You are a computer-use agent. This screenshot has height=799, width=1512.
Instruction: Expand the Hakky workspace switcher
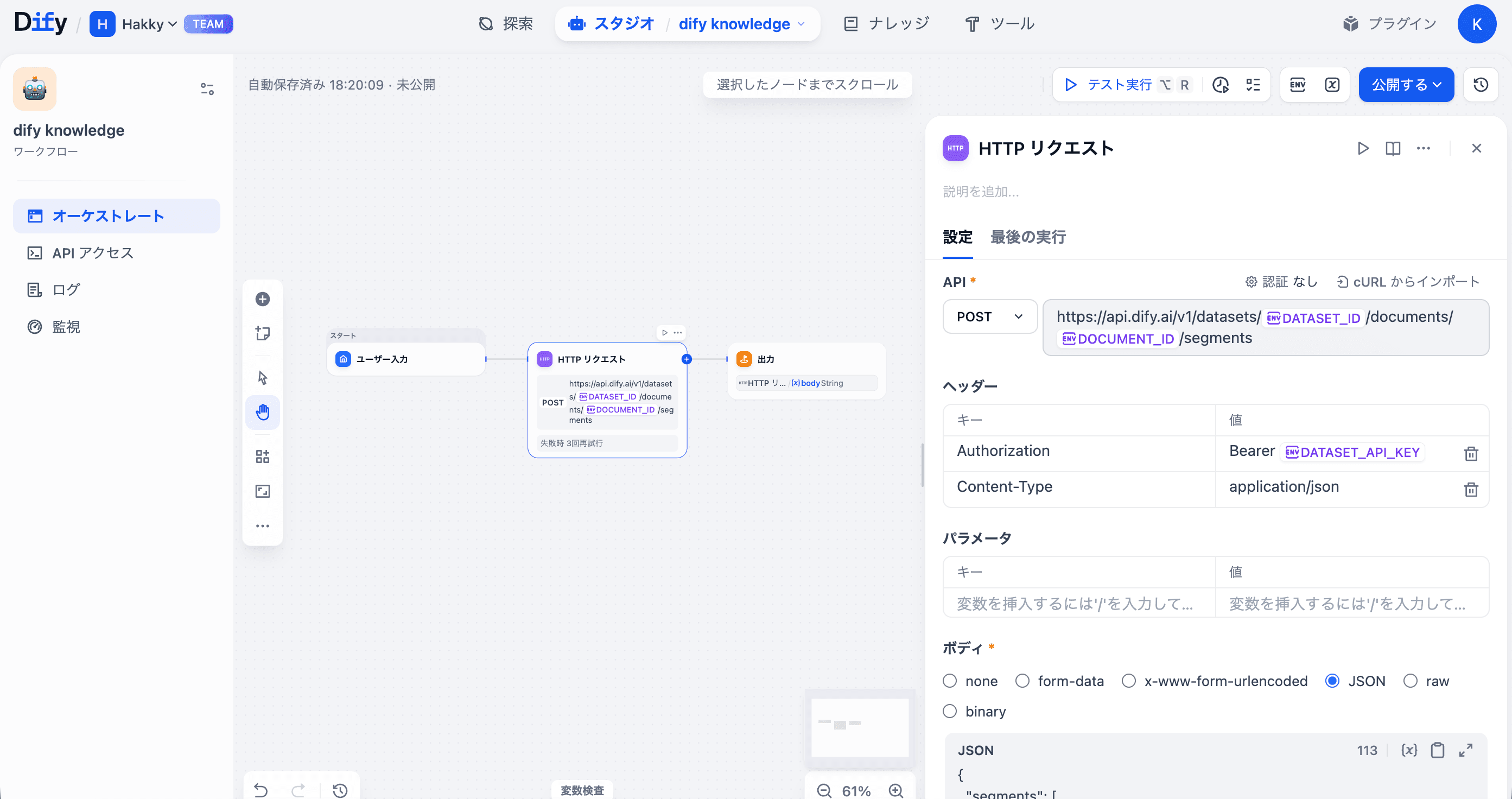tap(149, 24)
